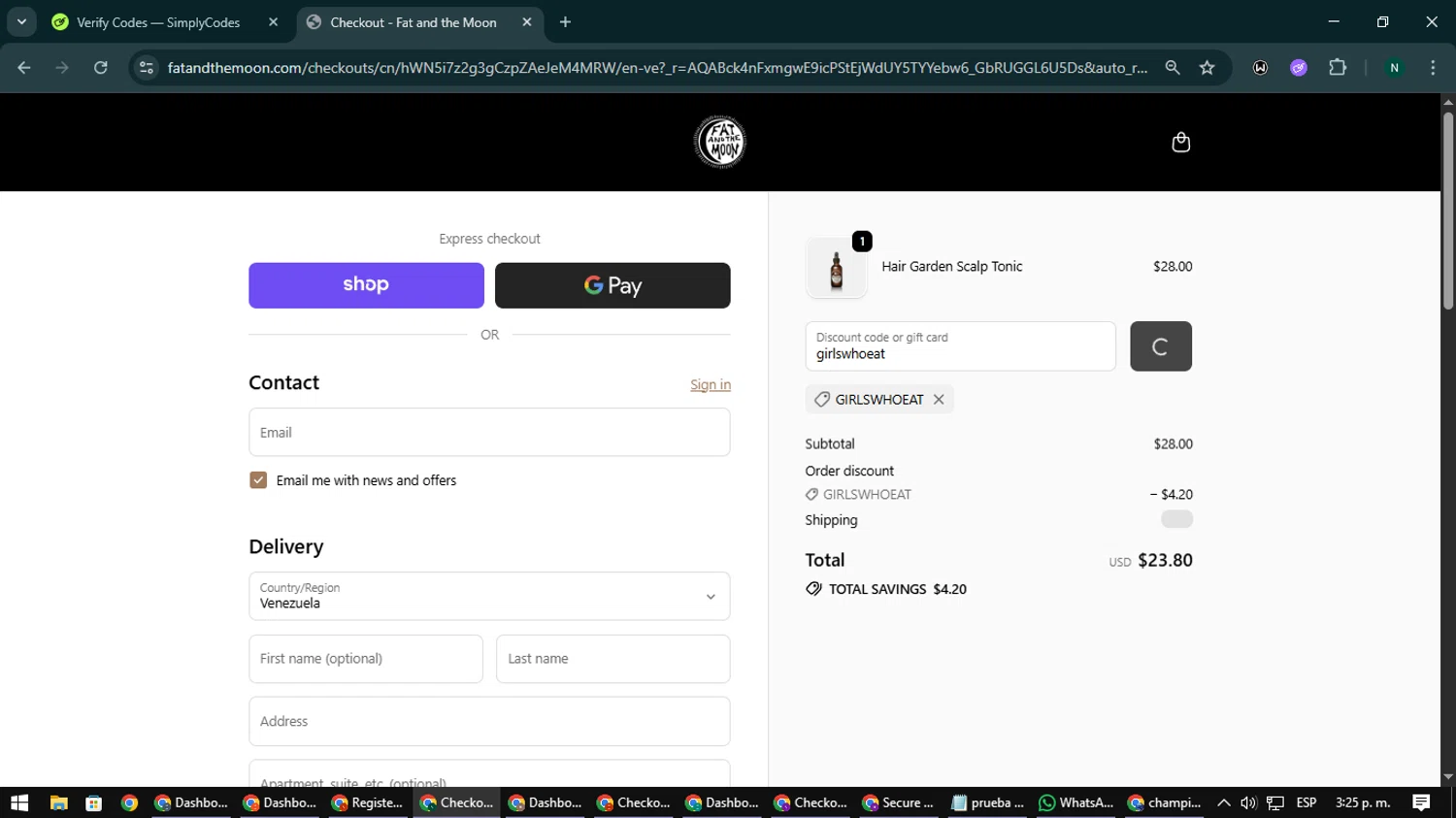Go forward in browser history
The image size is (1456, 818).
(62, 68)
